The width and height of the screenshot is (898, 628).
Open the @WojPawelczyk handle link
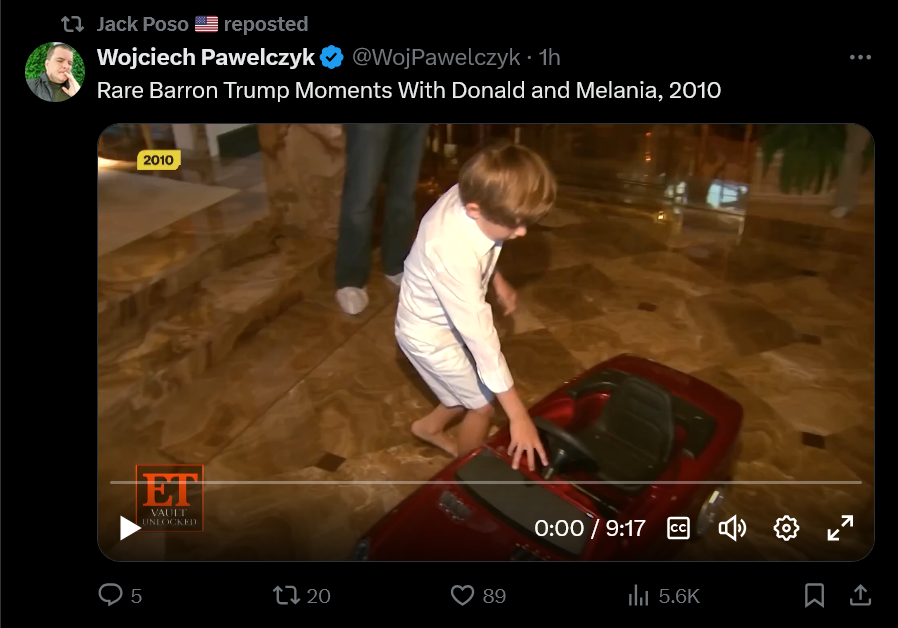point(436,57)
